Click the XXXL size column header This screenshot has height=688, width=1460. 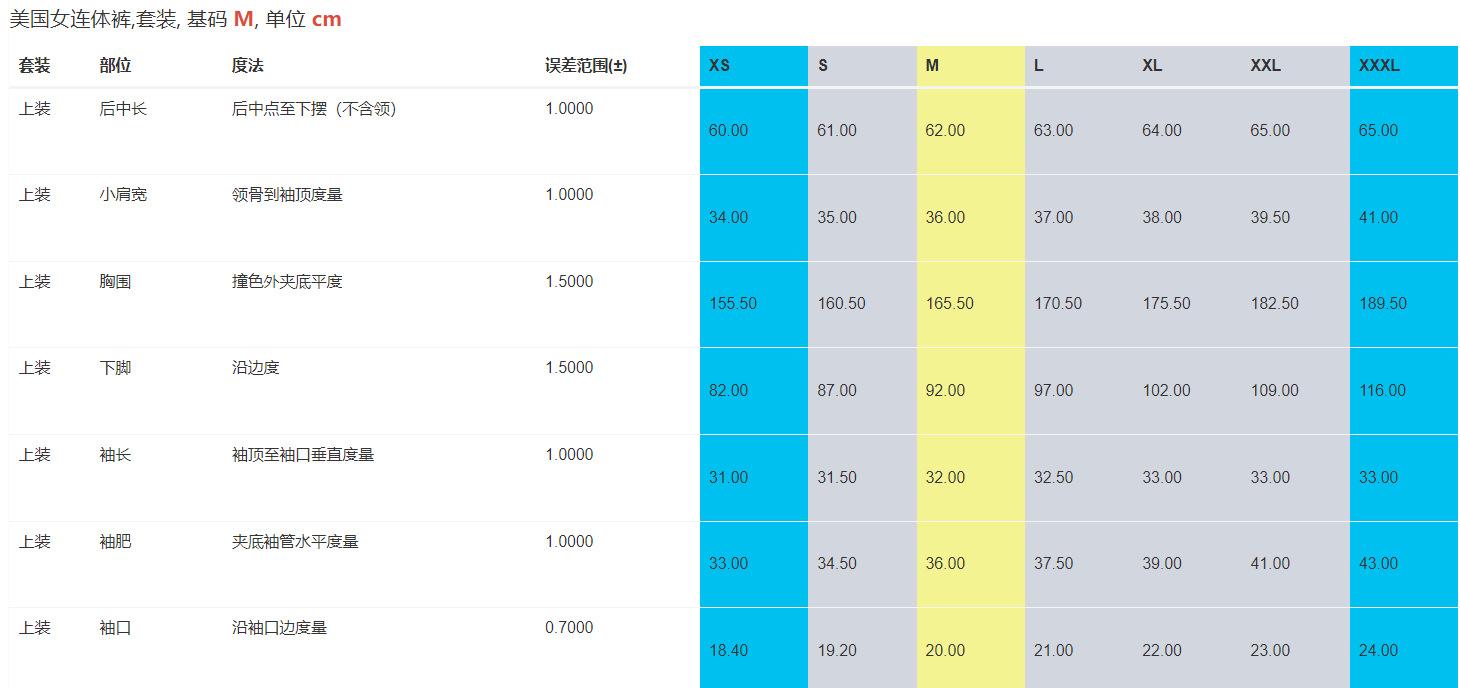pos(1379,66)
